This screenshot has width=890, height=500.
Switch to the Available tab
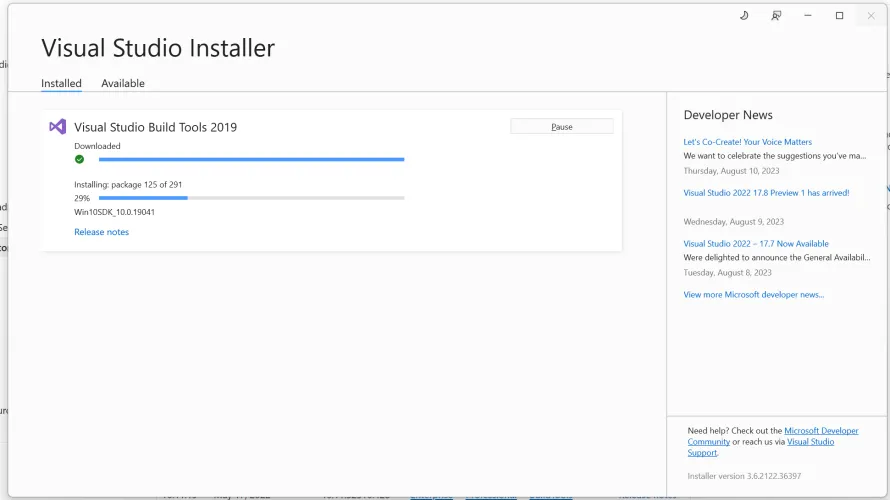tap(123, 83)
